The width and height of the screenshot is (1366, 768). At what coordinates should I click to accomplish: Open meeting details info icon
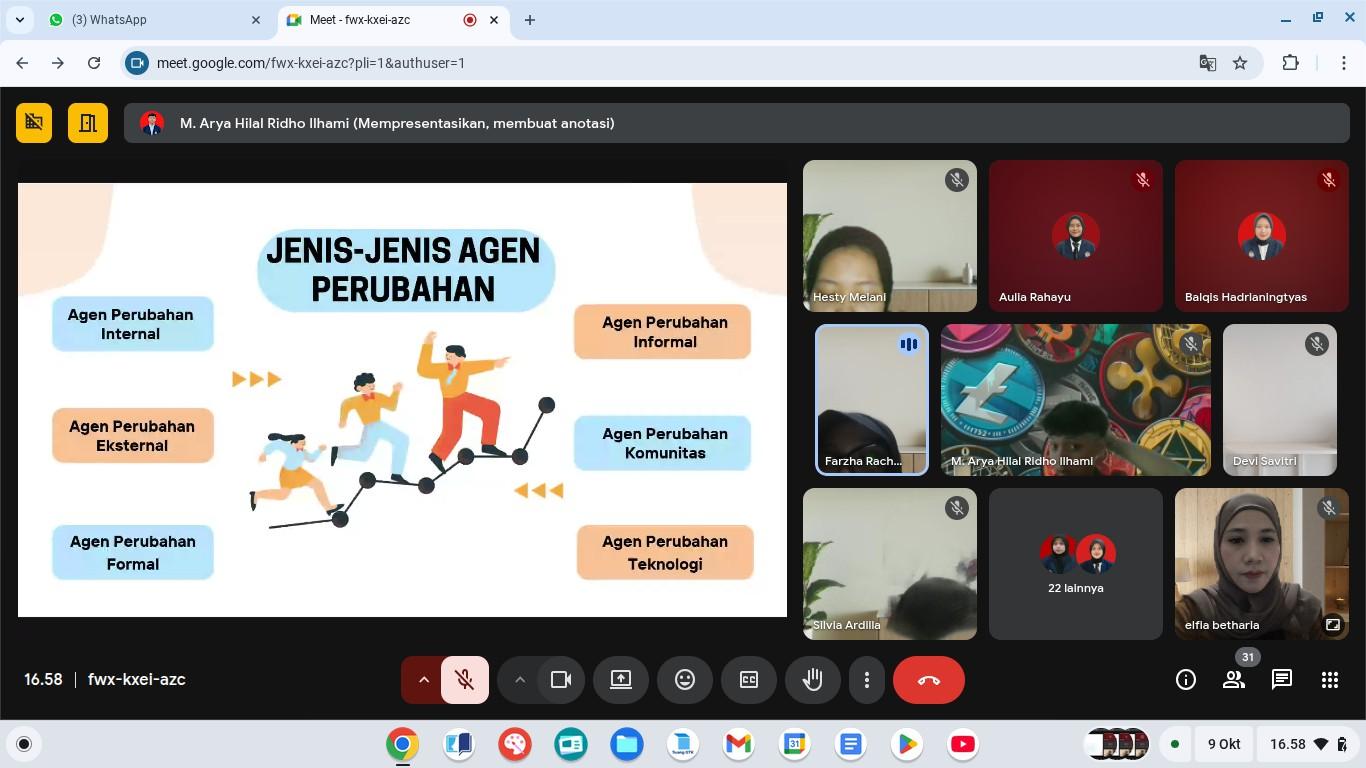point(1186,680)
